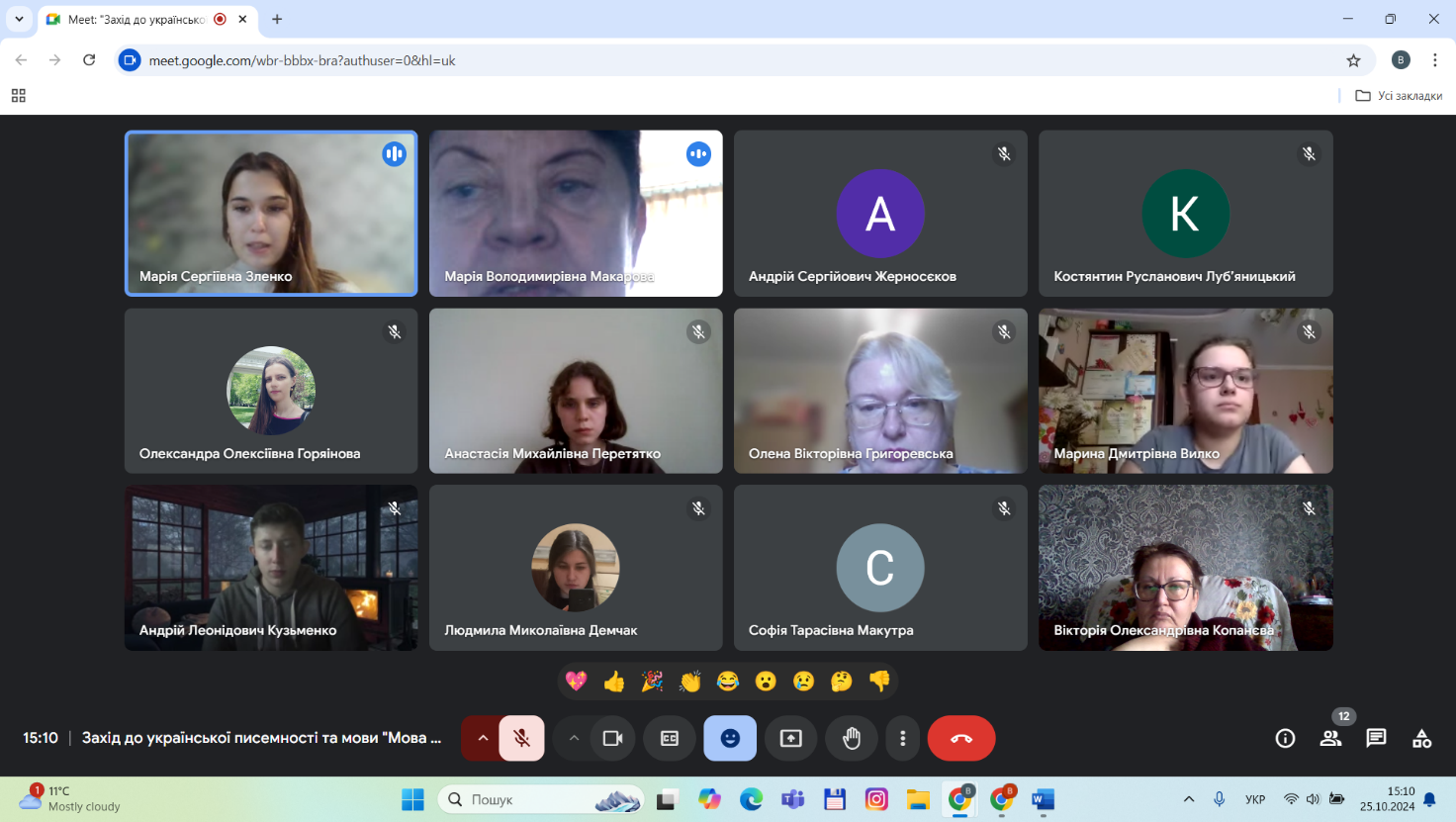The width and height of the screenshot is (1456, 822).
Task: Show the participants list panel
Action: click(1330, 738)
